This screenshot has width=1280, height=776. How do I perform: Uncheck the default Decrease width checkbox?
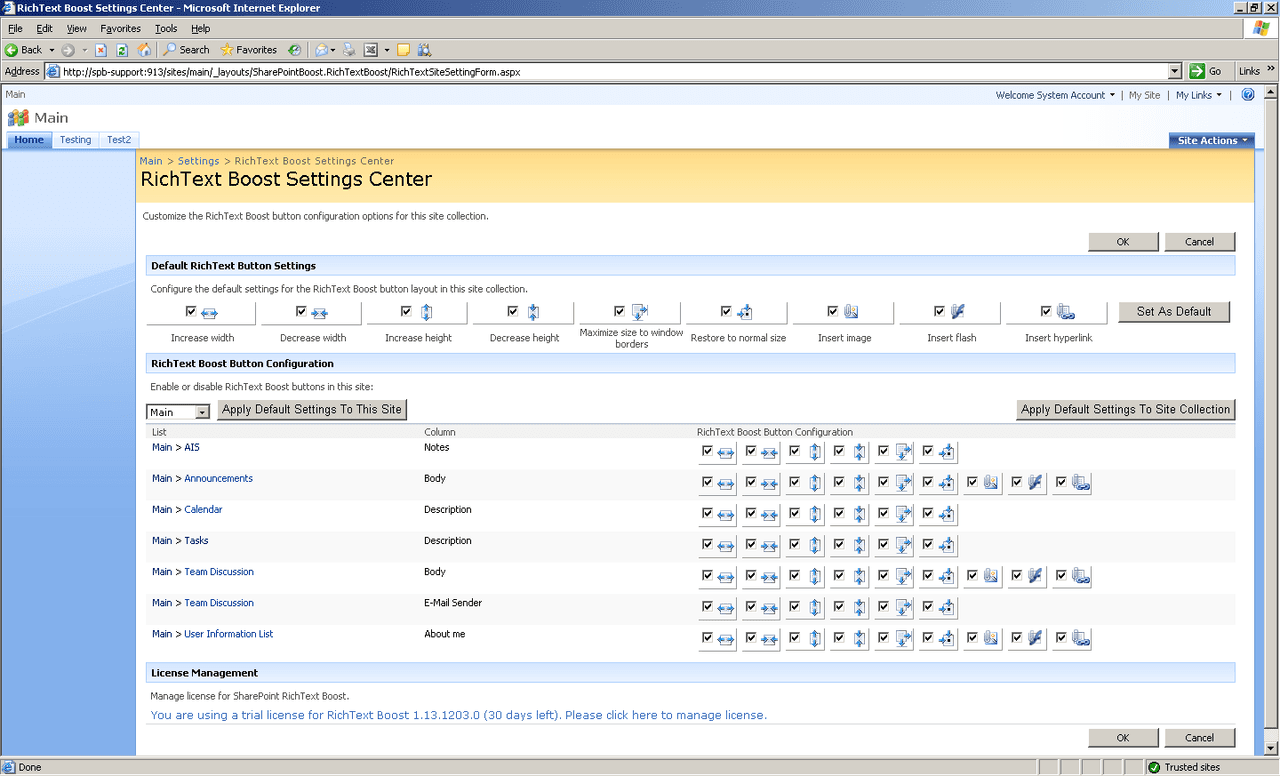coord(301,311)
